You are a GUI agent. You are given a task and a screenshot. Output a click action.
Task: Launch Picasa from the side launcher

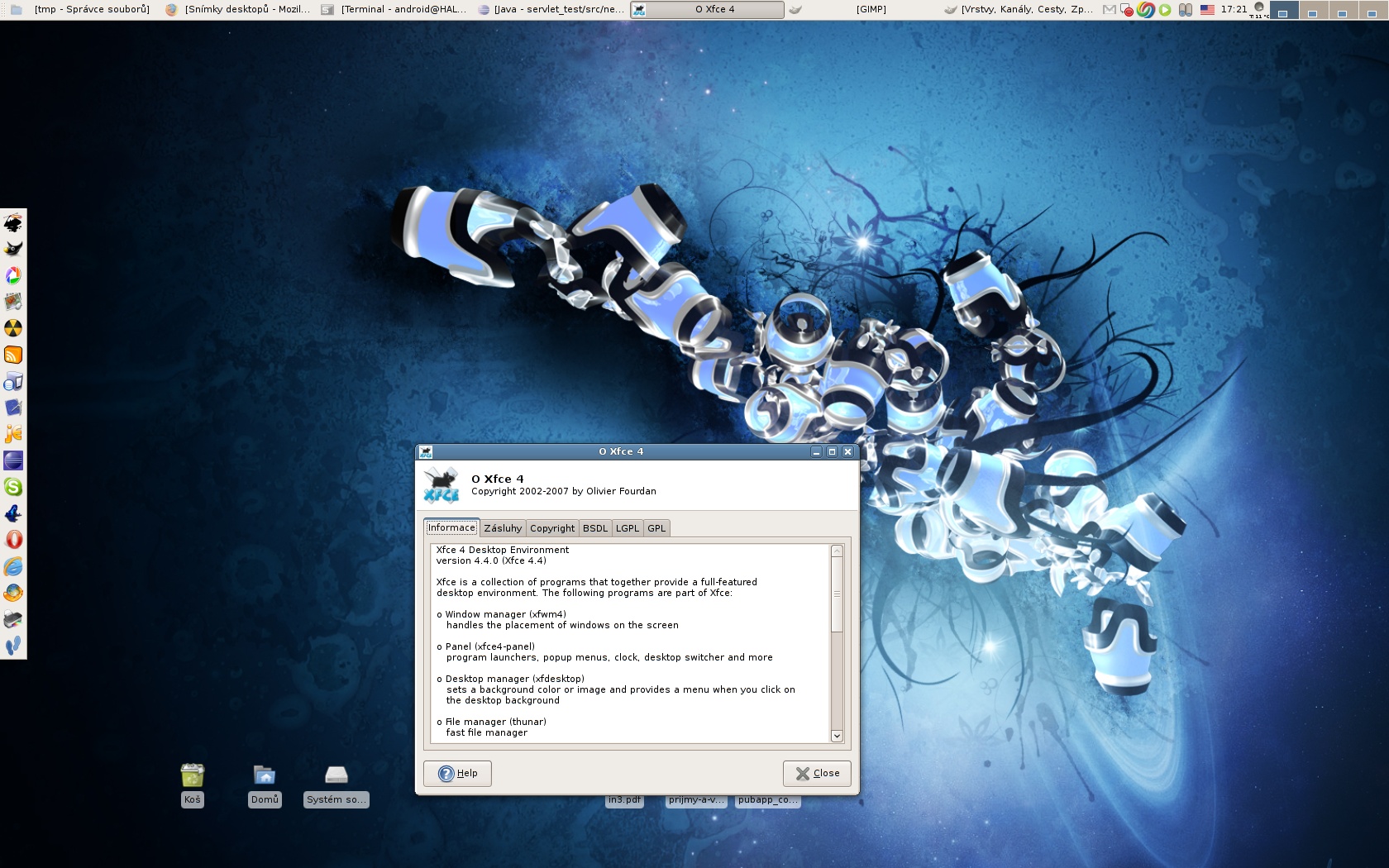(13, 275)
